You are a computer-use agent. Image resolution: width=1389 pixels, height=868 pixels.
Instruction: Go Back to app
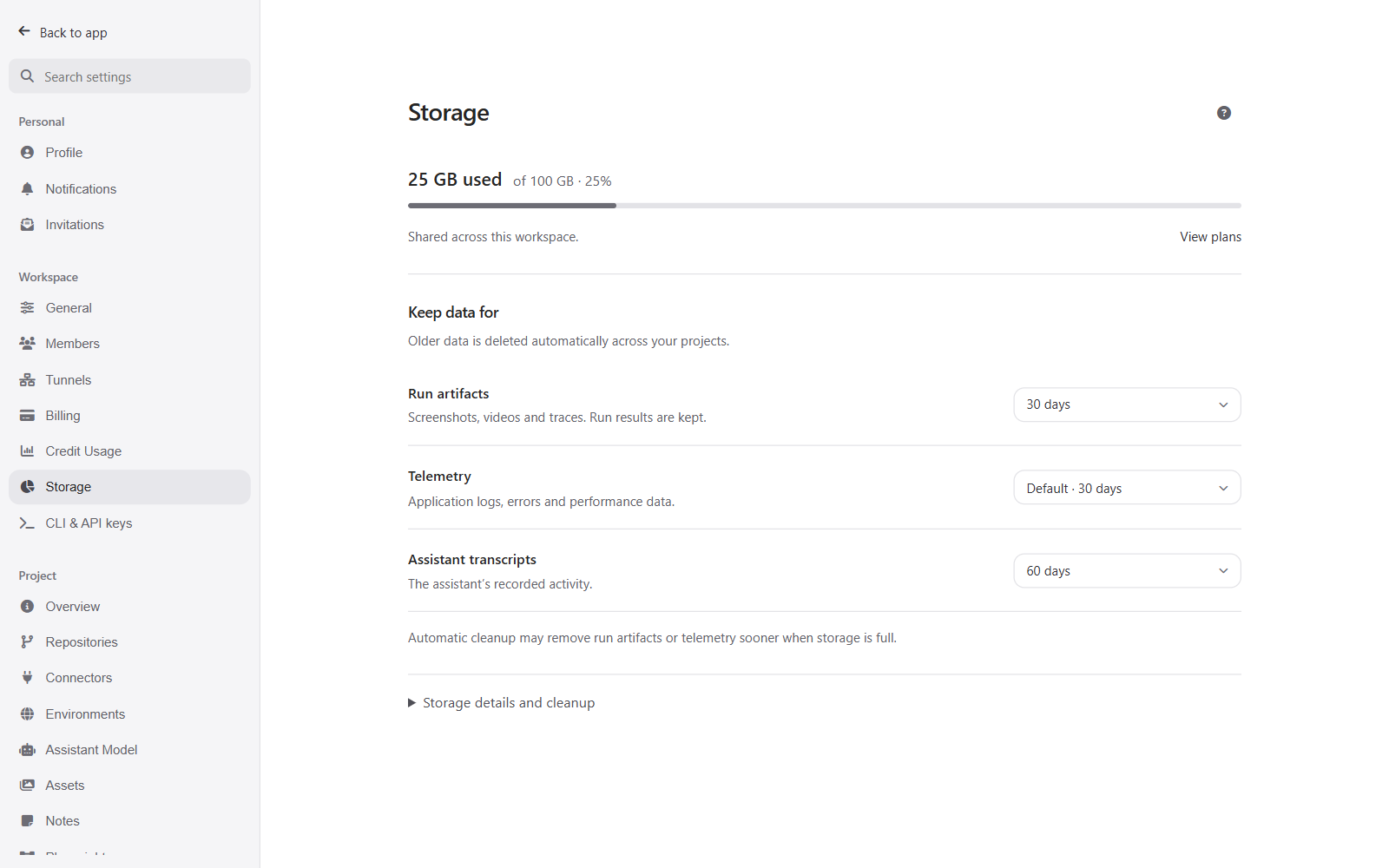63,32
